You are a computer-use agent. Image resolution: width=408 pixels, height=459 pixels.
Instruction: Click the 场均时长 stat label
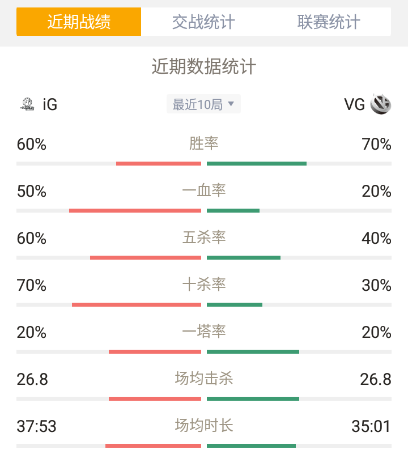pos(204,426)
